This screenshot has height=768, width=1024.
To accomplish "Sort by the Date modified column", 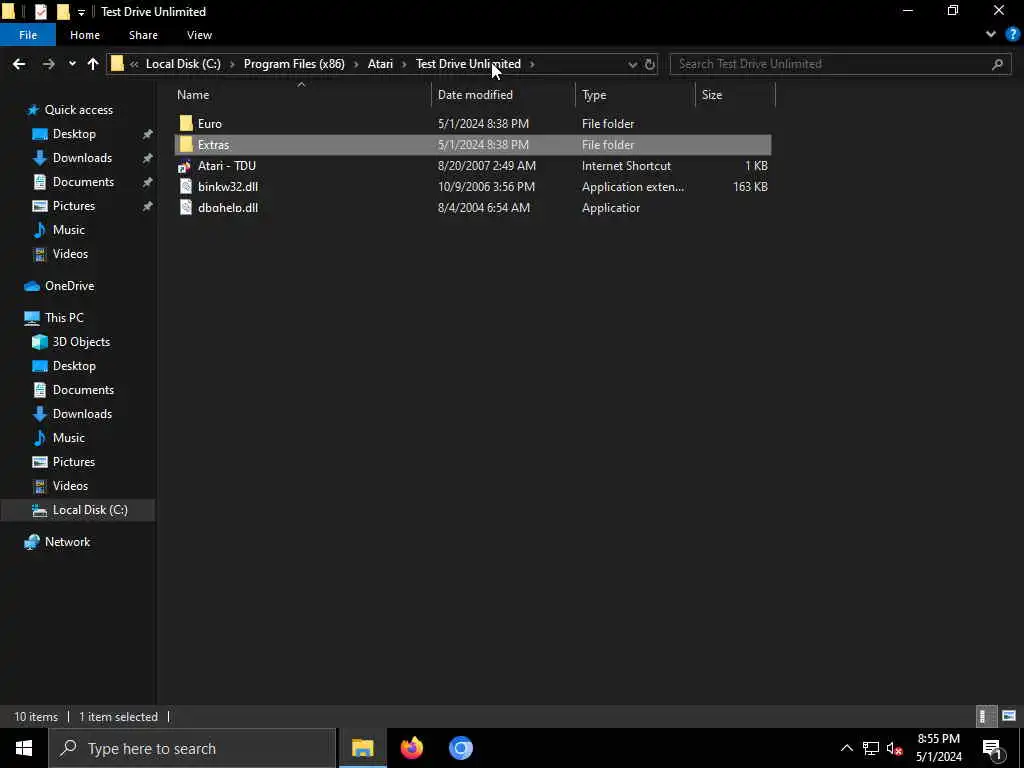I will coord(475,95).
